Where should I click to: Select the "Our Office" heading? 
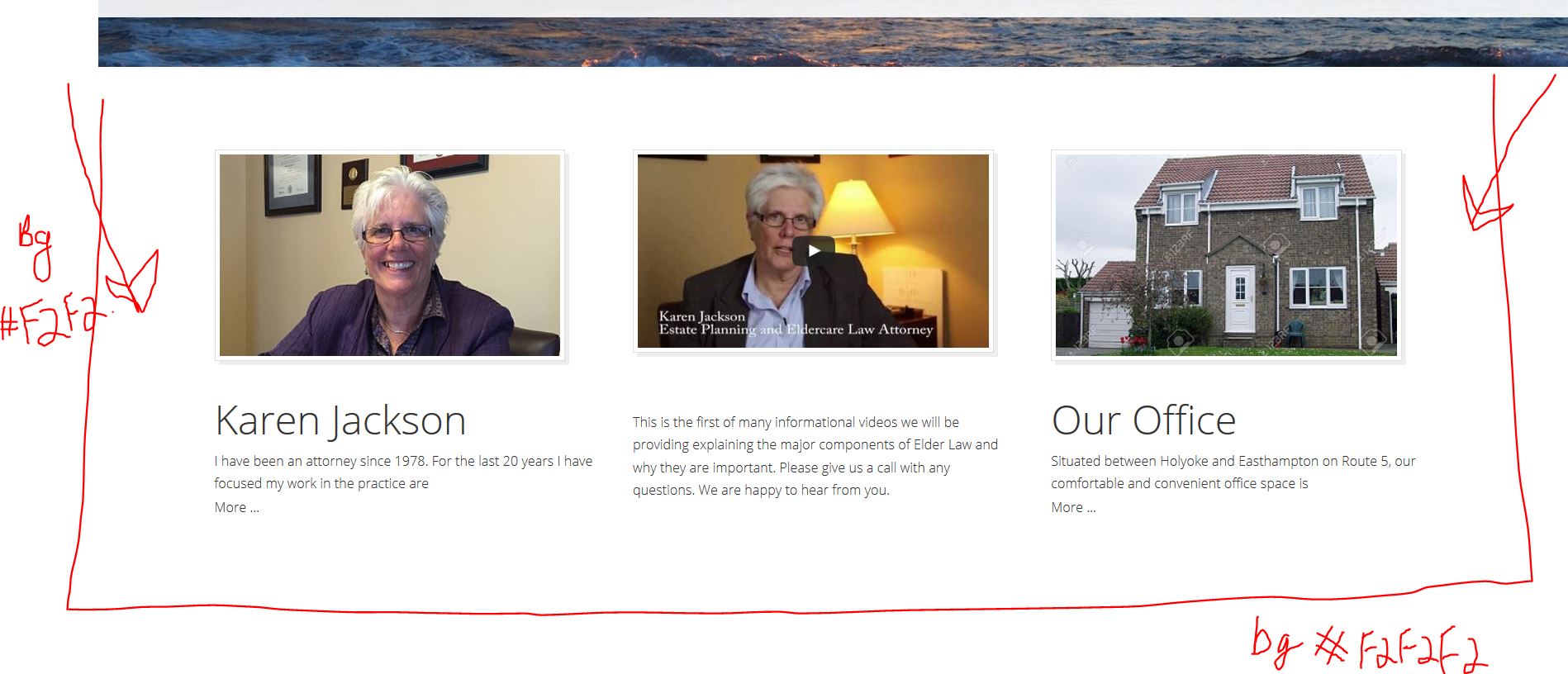tap(1143, 420)
